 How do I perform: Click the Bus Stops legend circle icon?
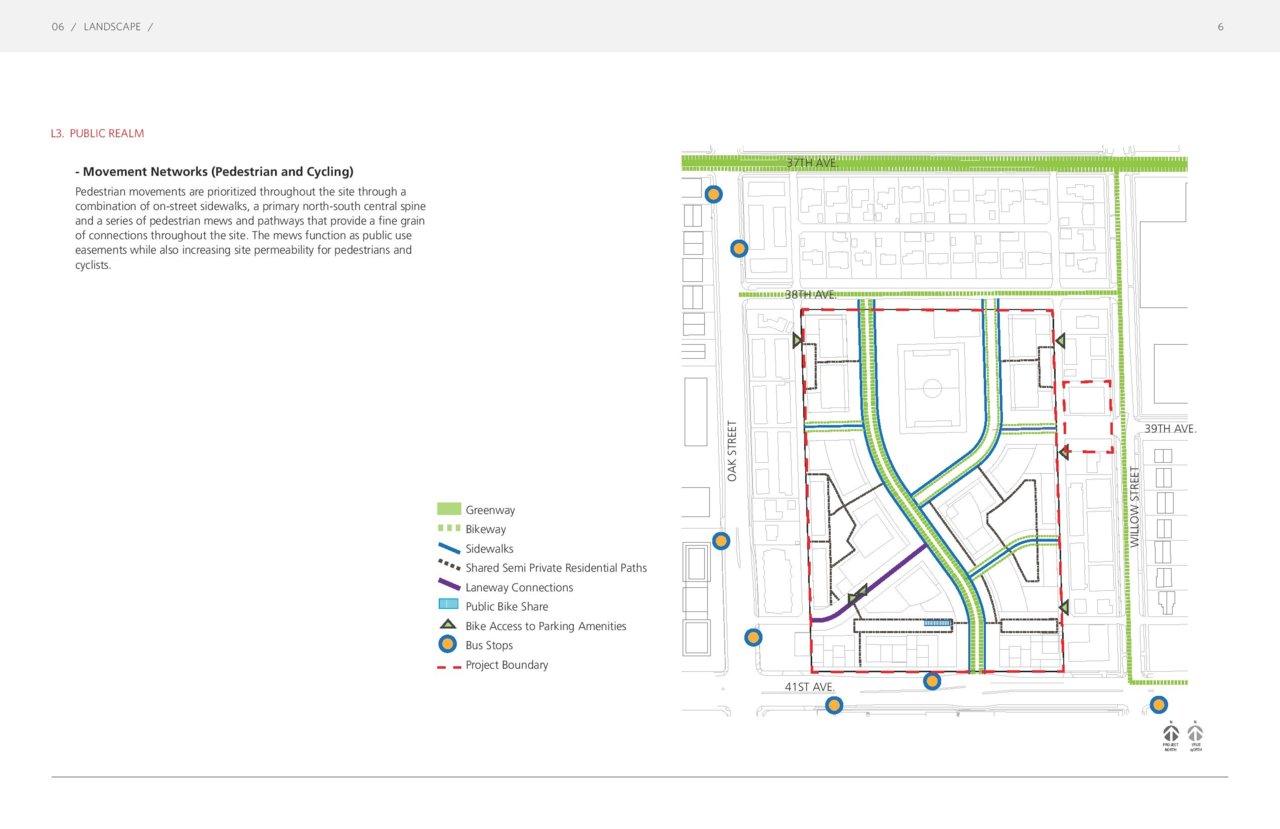coord(448,644)
